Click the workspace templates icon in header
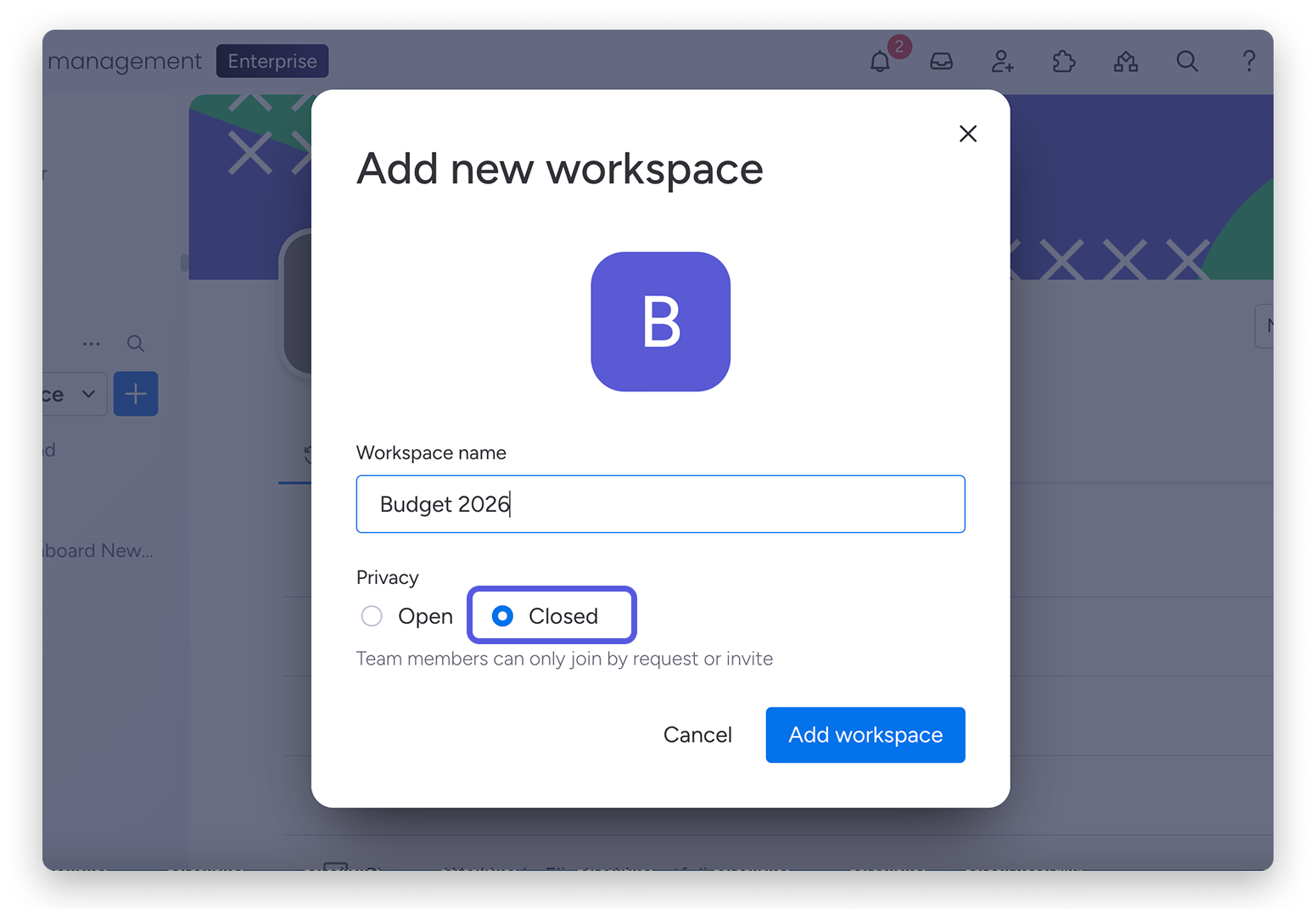The height and width of the screenshot is (909, 1316). coord(1125,61)
